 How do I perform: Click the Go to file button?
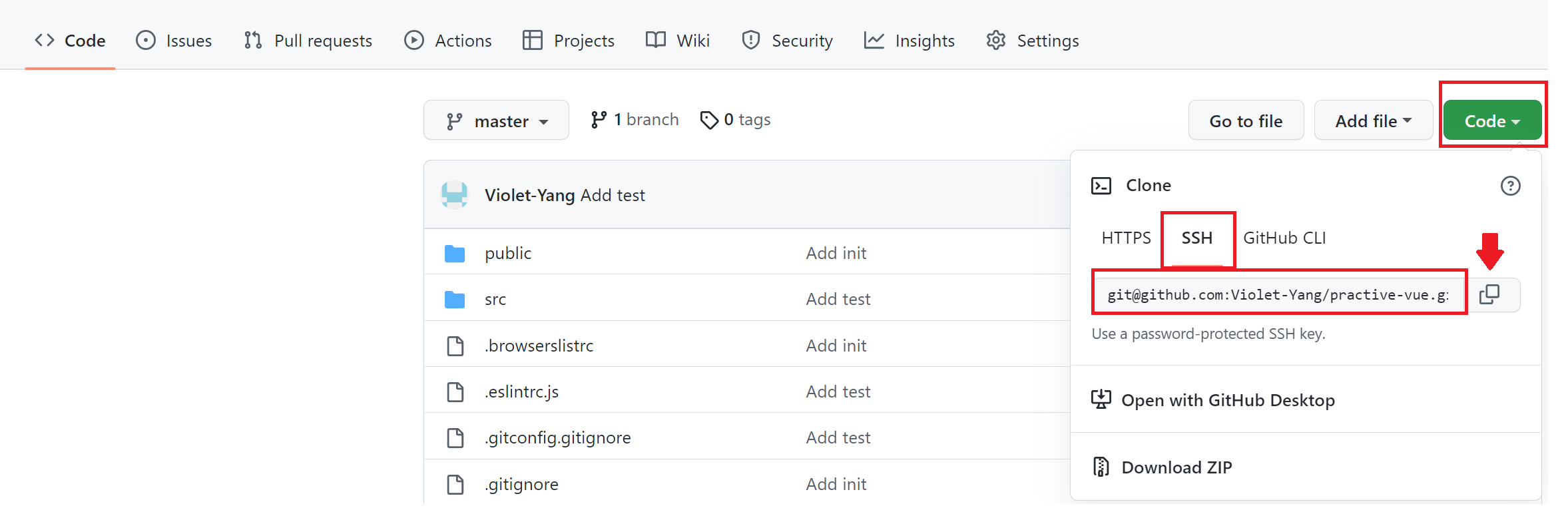(x=1246, y=121)
